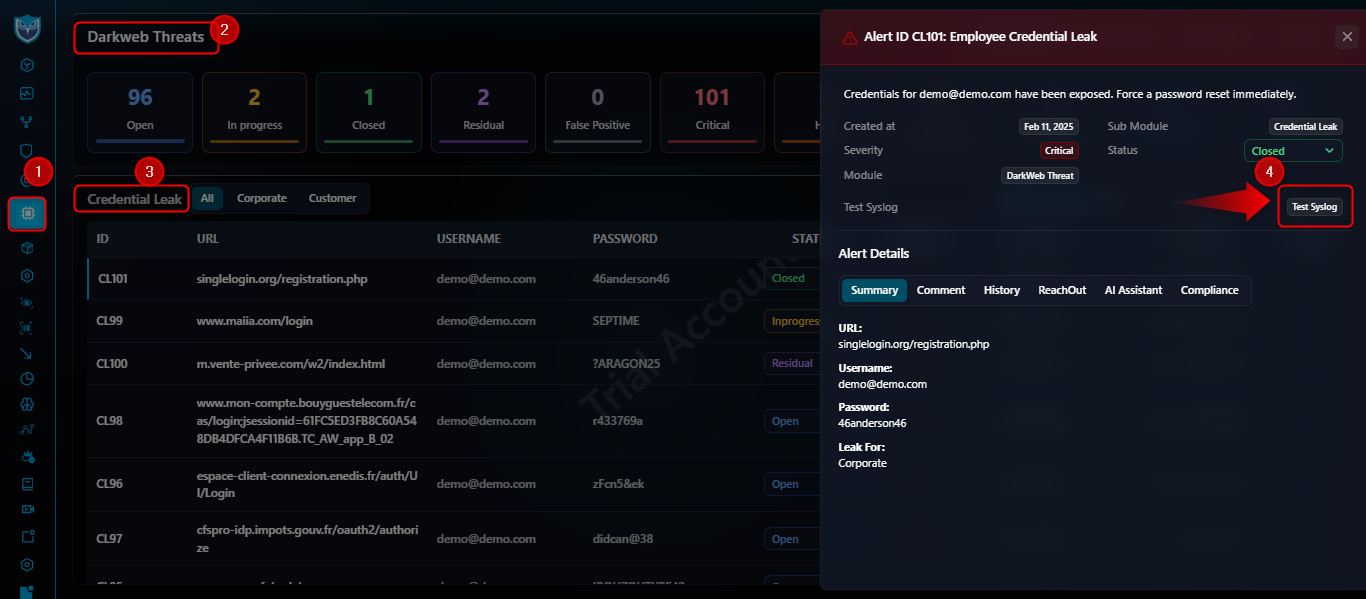The width and height of the screenshot is (1366, 599).
Task: Open the Status dropdown in the alert panel
Action: (x=1293, y=151)
